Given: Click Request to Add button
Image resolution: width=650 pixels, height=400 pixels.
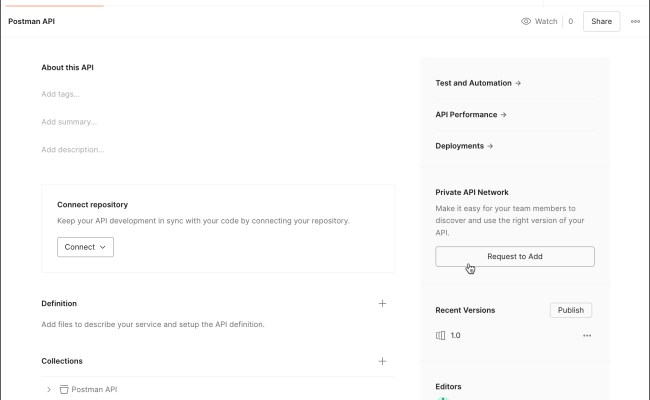Looking at the screenshot, I should pyautogui.click(x=515, y=257).
